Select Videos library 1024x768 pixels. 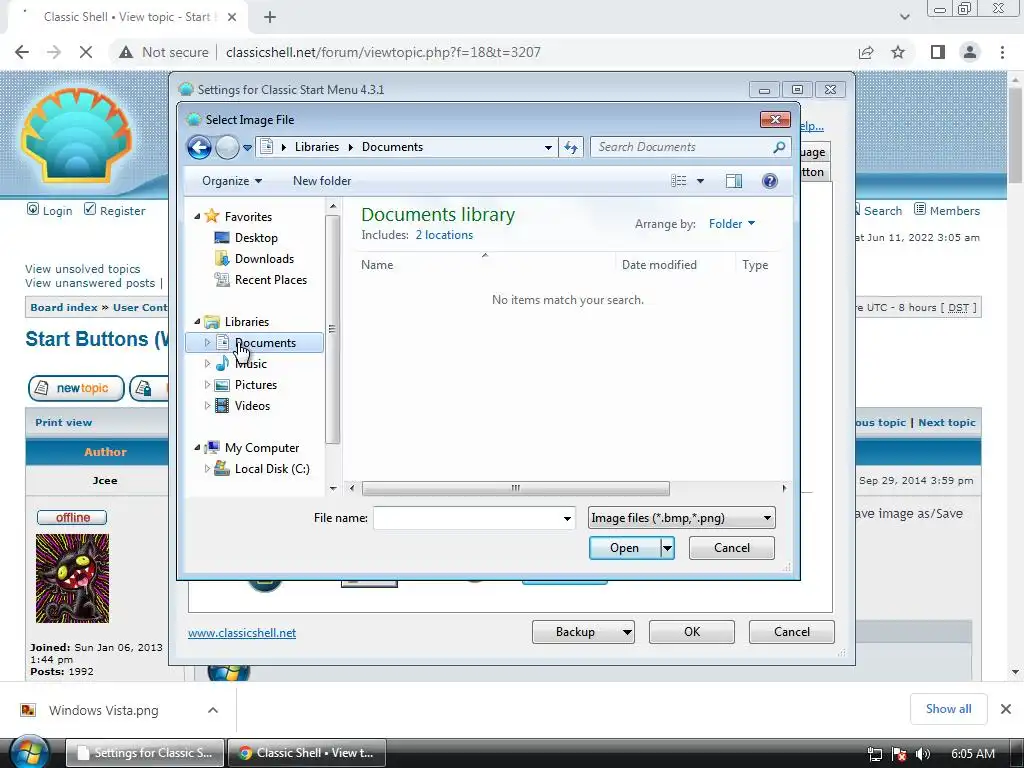(x=252, y=406)
